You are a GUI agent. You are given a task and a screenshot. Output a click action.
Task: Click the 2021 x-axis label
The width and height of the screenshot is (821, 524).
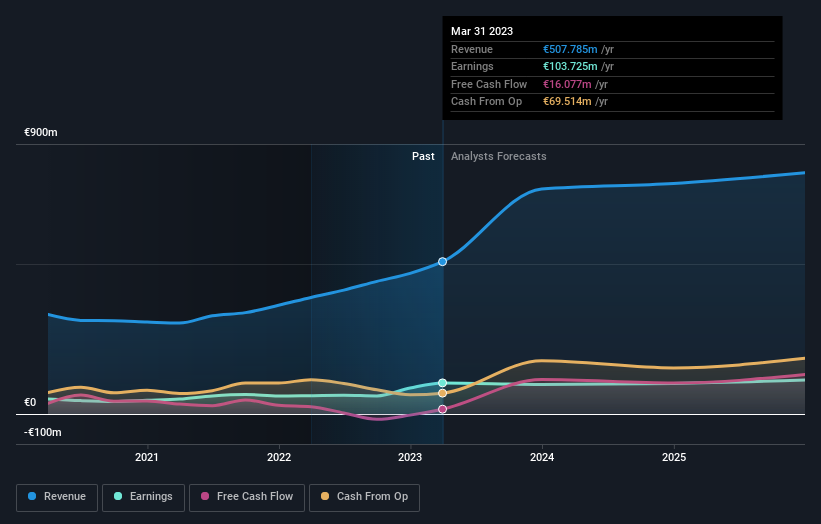click(x=147, y=458)
